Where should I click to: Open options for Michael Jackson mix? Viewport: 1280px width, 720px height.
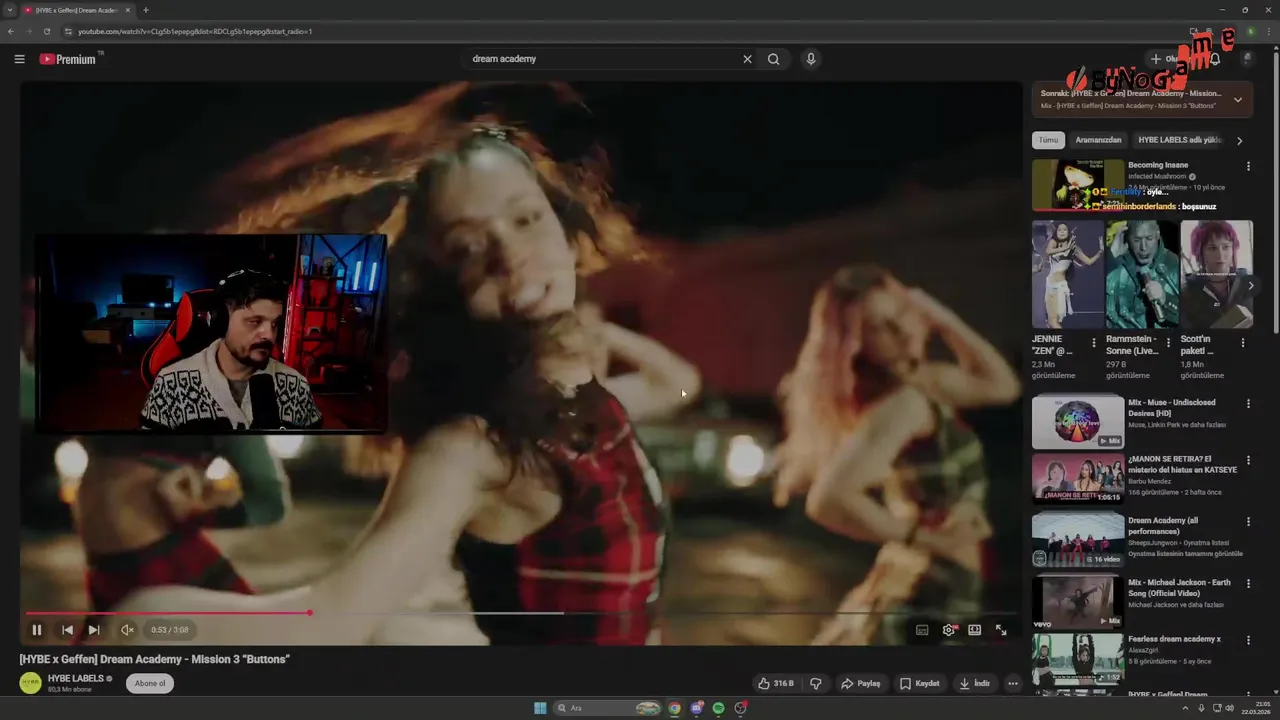click(x=1248, y=584)
